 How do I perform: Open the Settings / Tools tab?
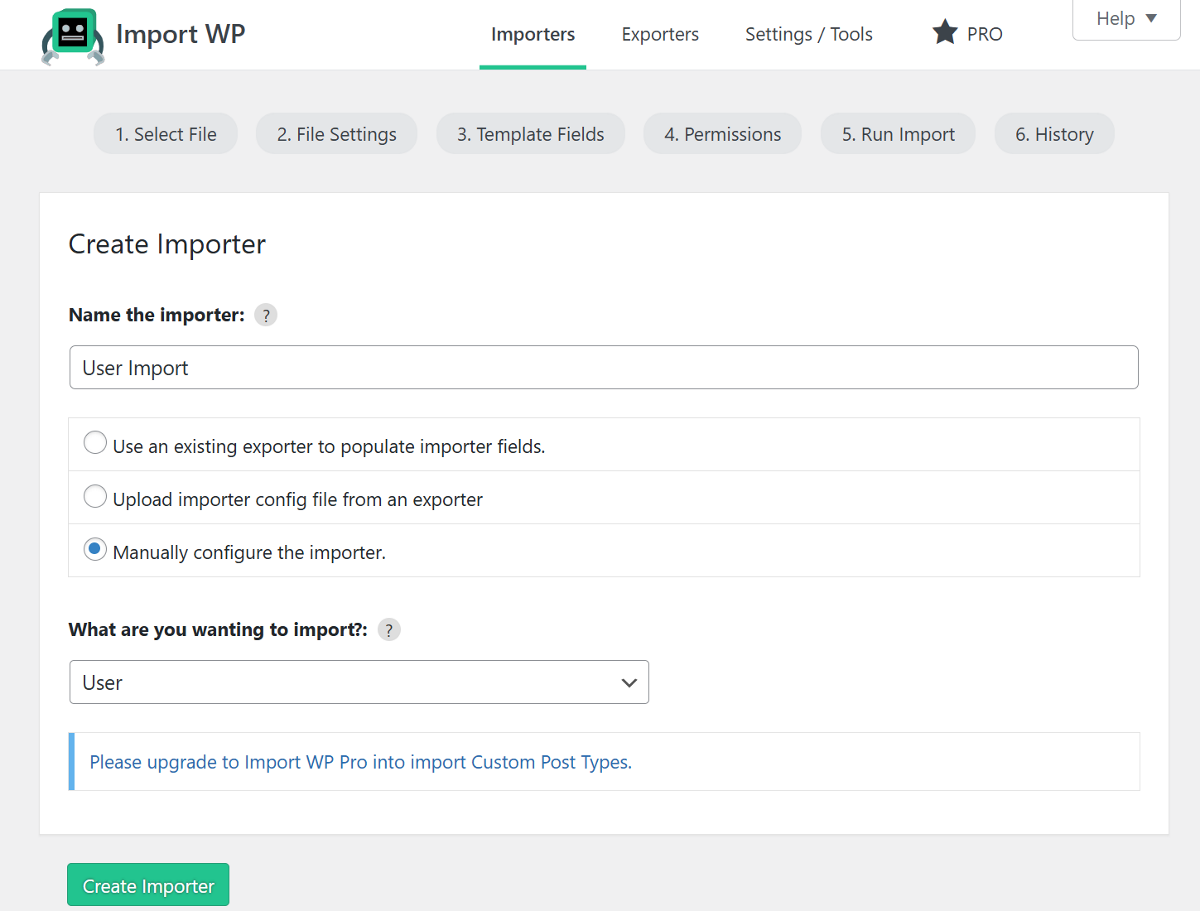click(x=808, y=34)
